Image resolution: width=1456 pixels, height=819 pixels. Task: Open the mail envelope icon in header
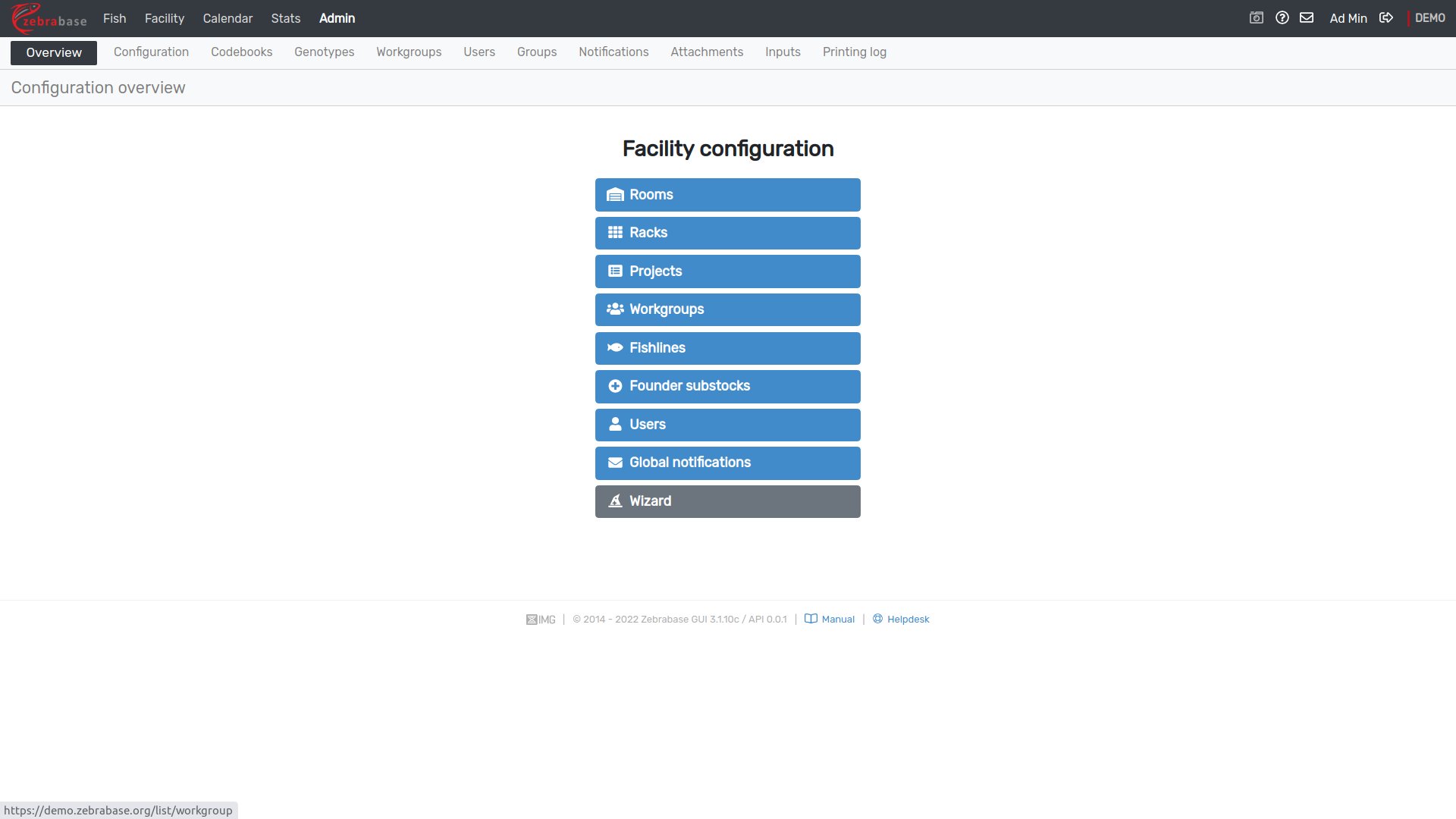pyautogui.click(x=1307, y=18)
